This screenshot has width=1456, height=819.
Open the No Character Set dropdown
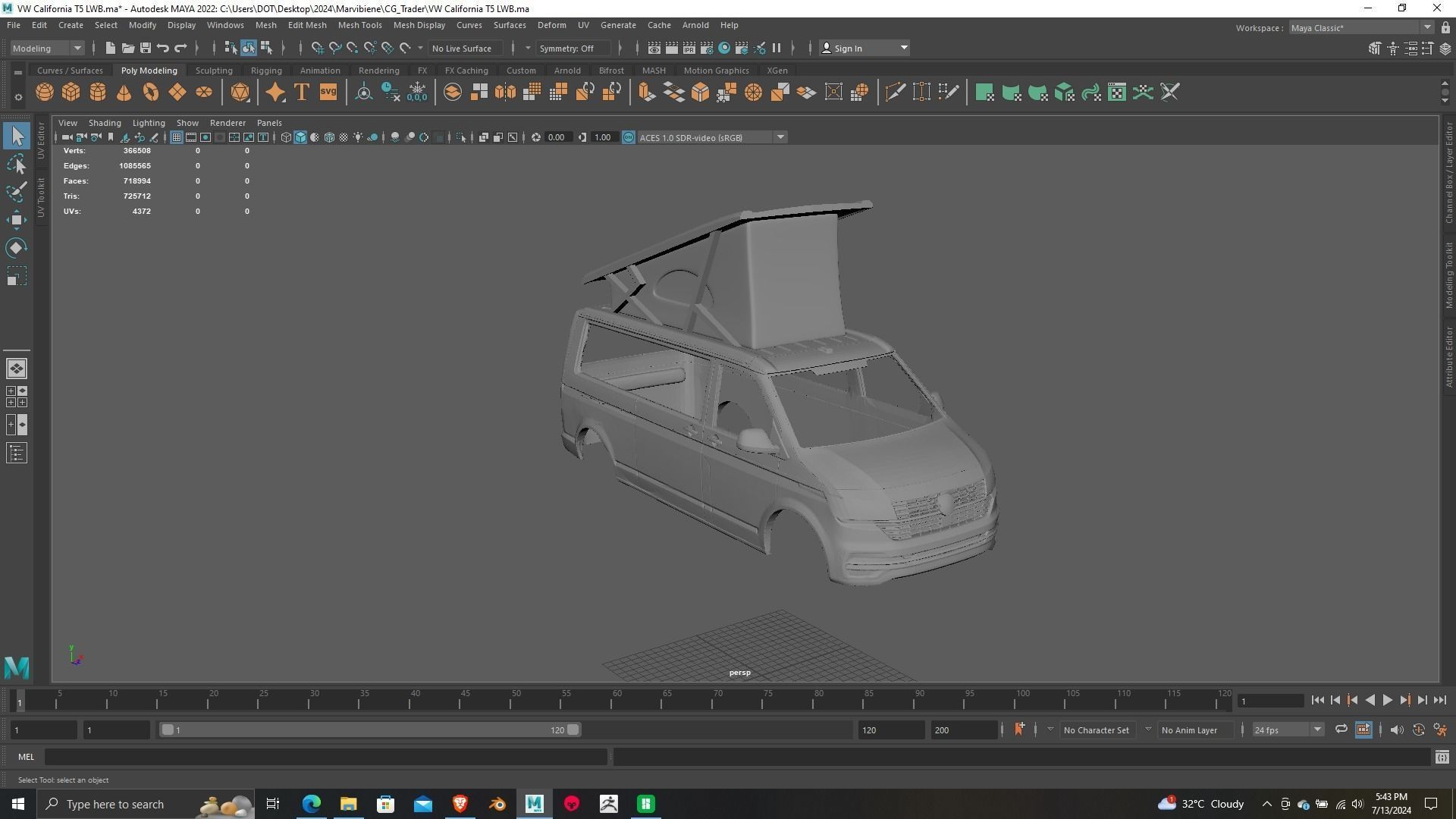point(1097,730)
